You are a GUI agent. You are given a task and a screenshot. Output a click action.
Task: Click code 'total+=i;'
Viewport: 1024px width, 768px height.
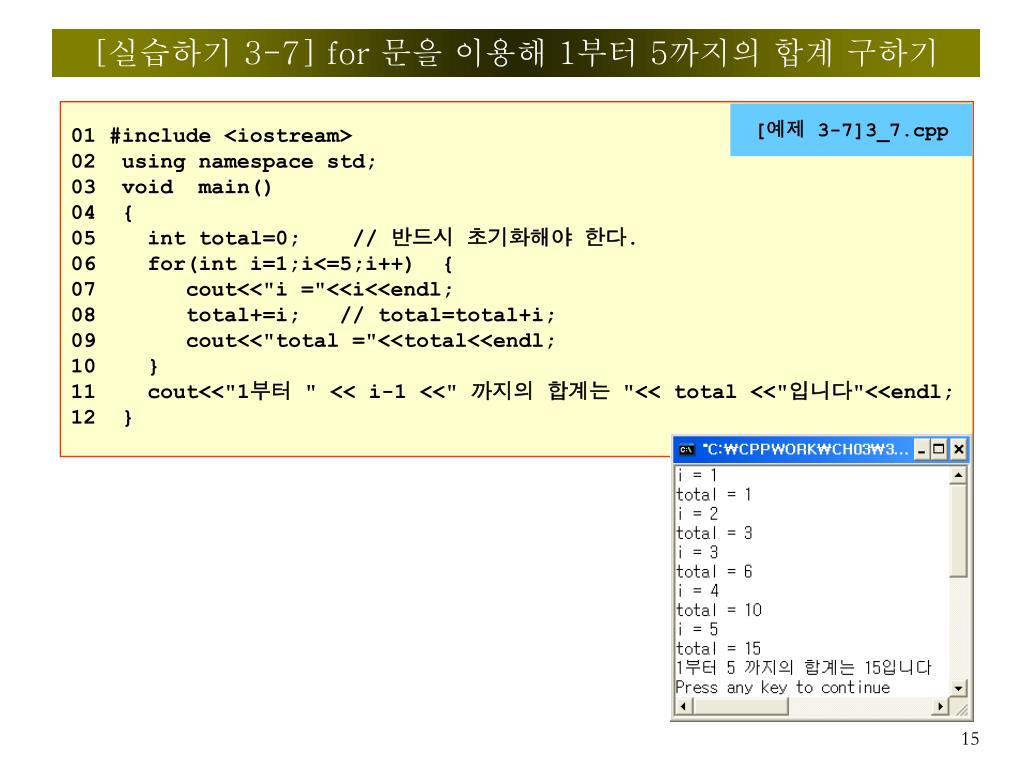click(x=243, y=315)
